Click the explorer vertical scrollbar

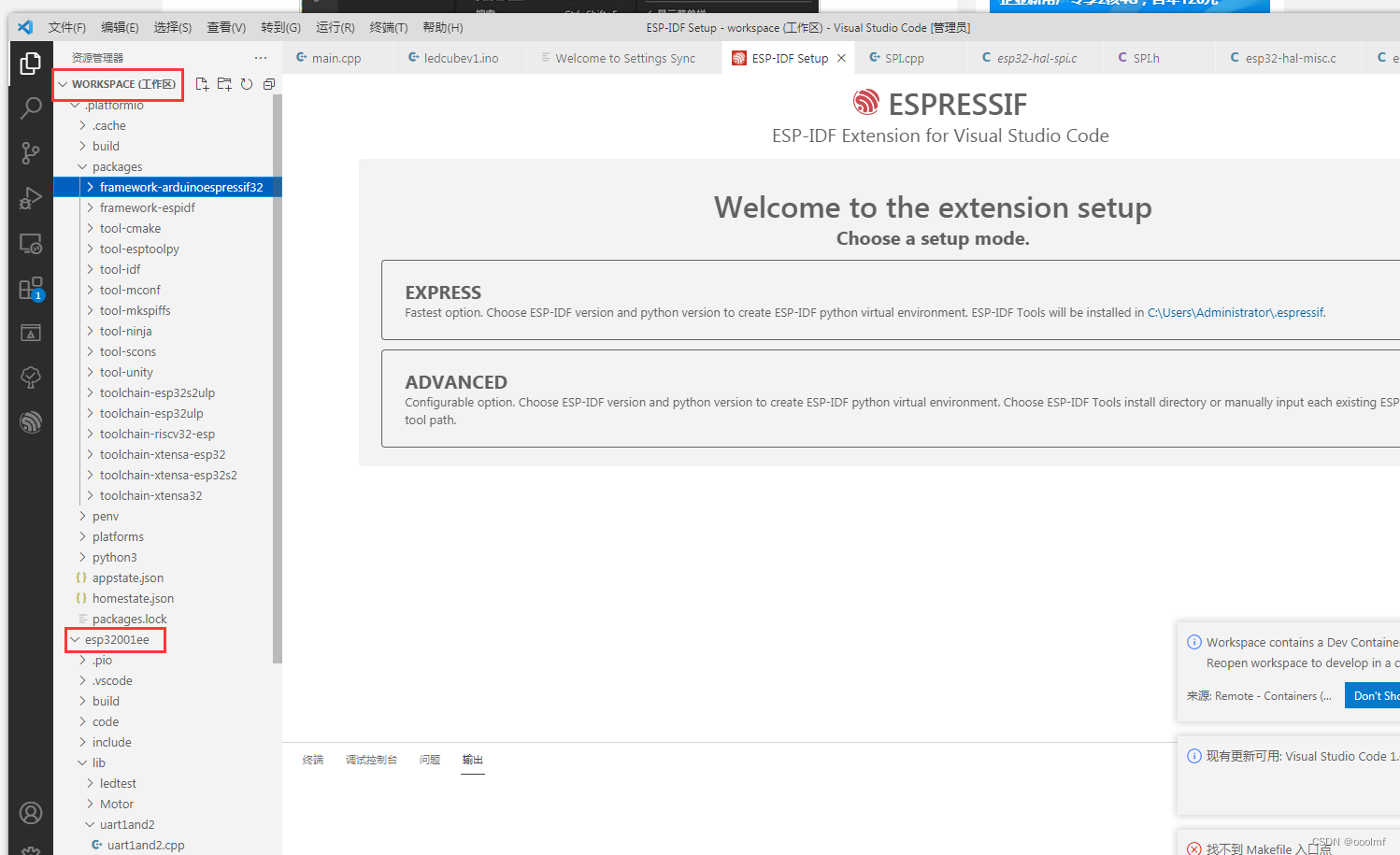(x=277, y=378)
